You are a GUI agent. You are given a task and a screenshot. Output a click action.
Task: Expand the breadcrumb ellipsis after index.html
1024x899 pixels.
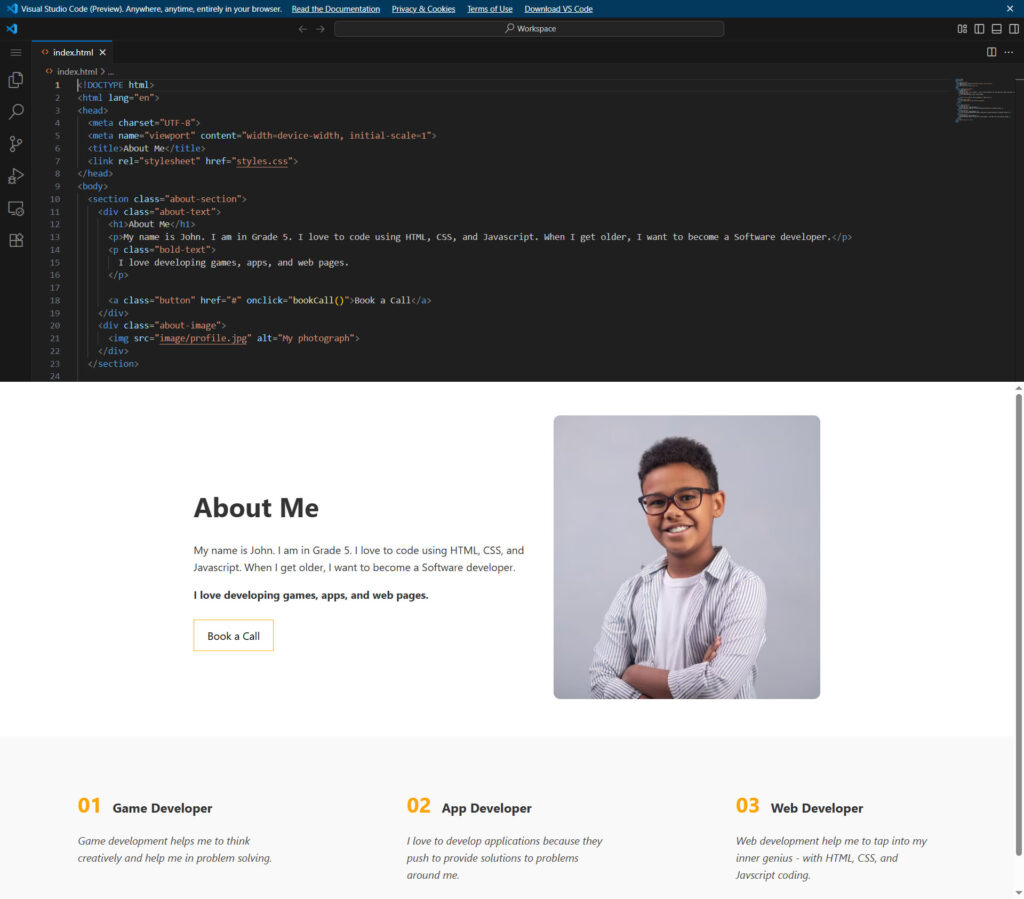click(x=111, y=72)
